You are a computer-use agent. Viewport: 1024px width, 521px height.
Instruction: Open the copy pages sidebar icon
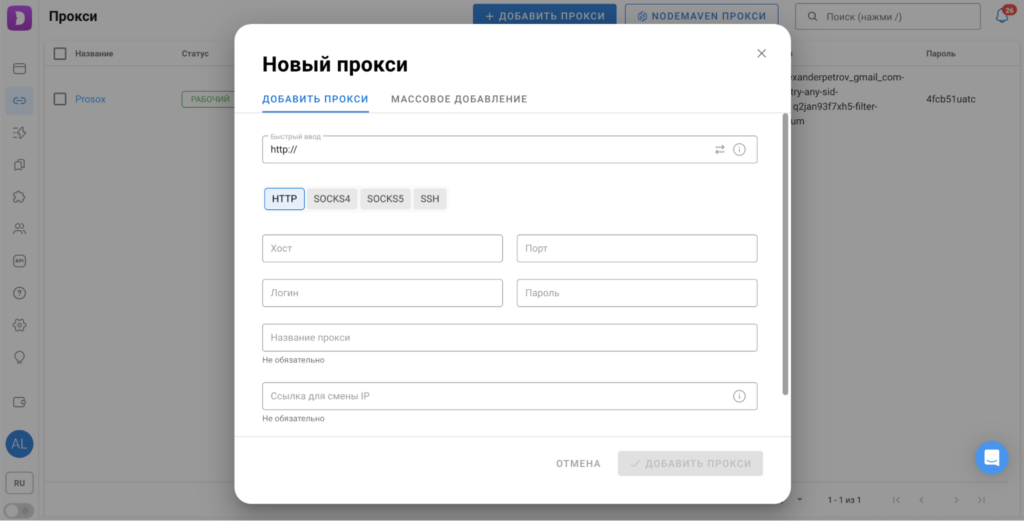[20, 165]
